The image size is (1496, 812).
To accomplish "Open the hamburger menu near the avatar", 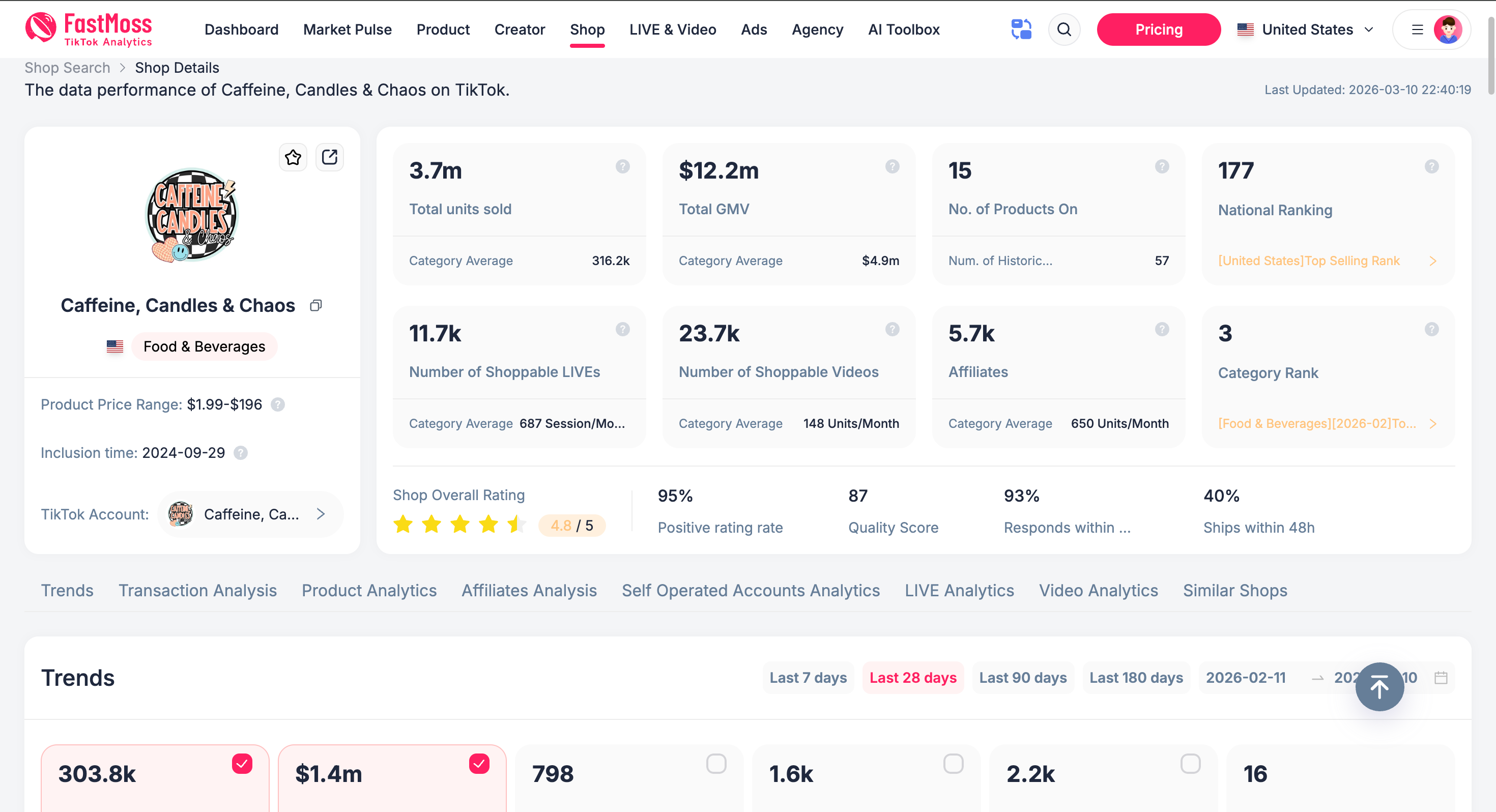I will coord(1417,29).
